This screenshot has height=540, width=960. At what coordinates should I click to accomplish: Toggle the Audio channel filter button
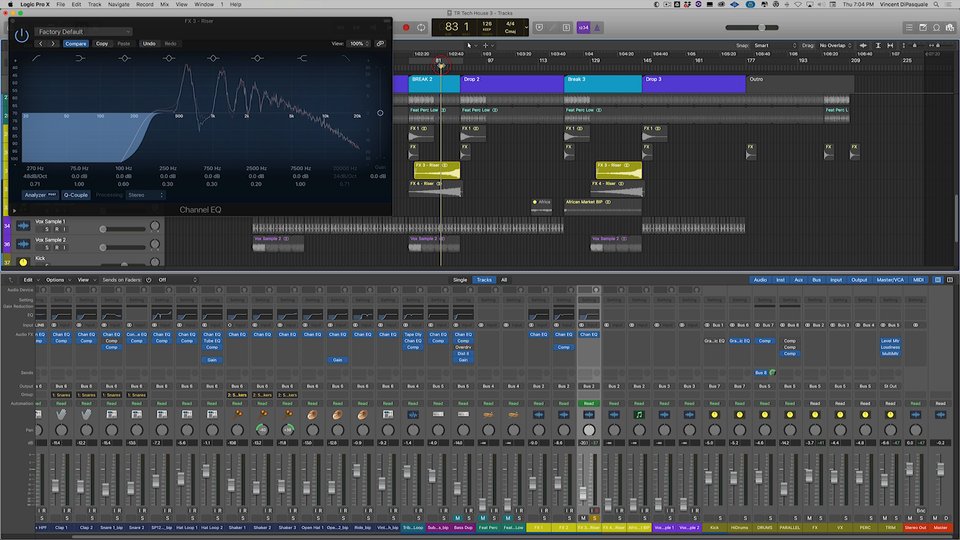point(760,280)
